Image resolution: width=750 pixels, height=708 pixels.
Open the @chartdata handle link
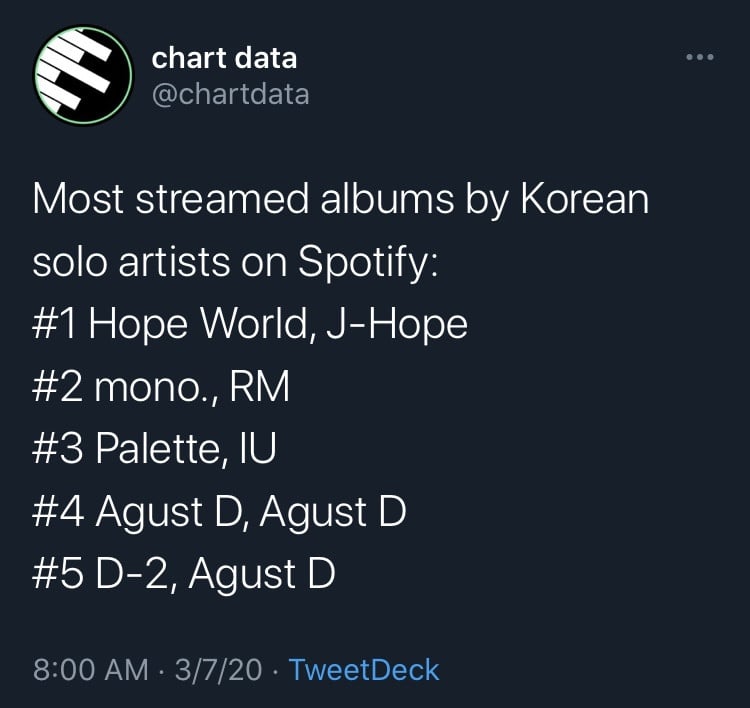pos(230,94)
